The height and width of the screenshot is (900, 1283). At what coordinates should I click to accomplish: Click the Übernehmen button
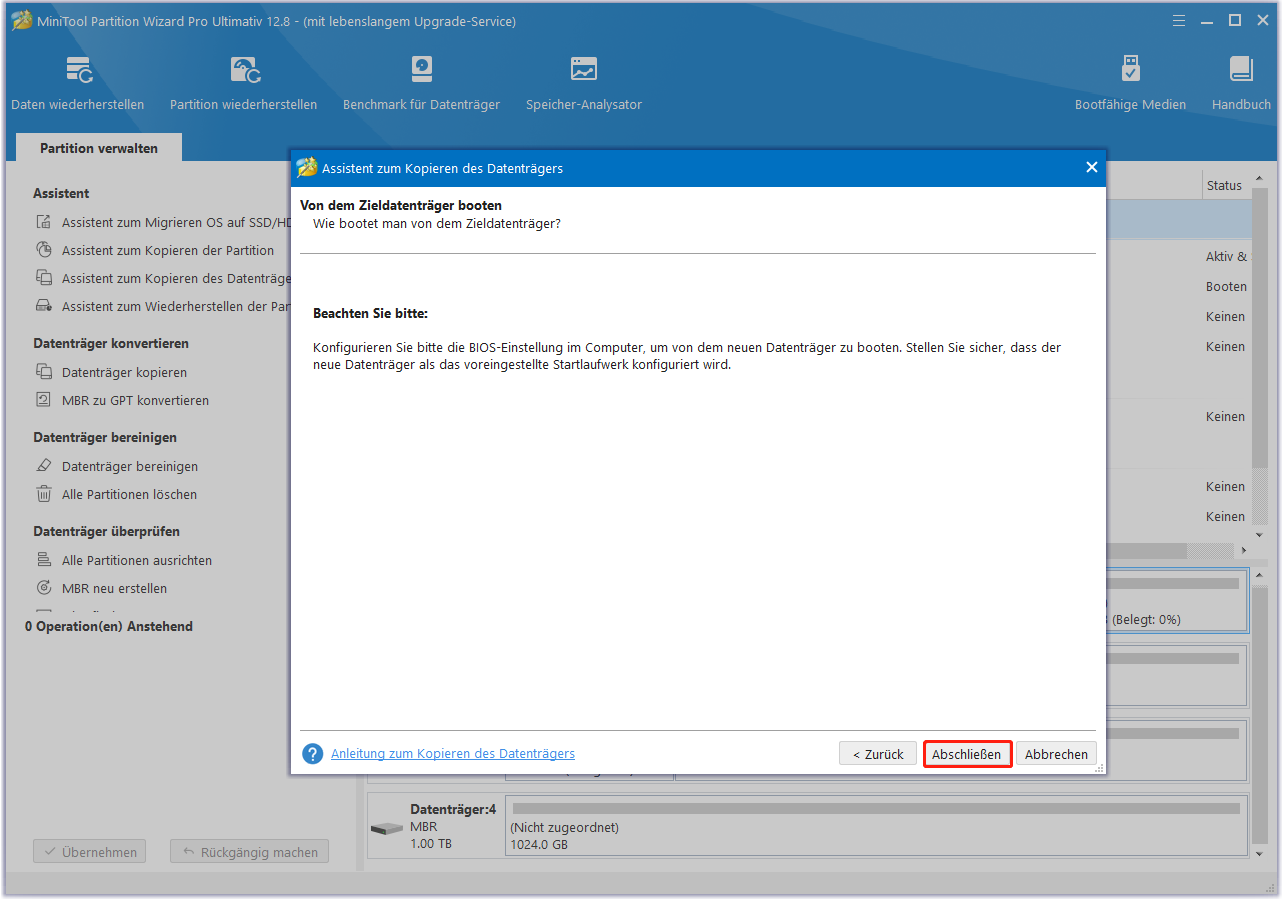(x=89, y=852)
